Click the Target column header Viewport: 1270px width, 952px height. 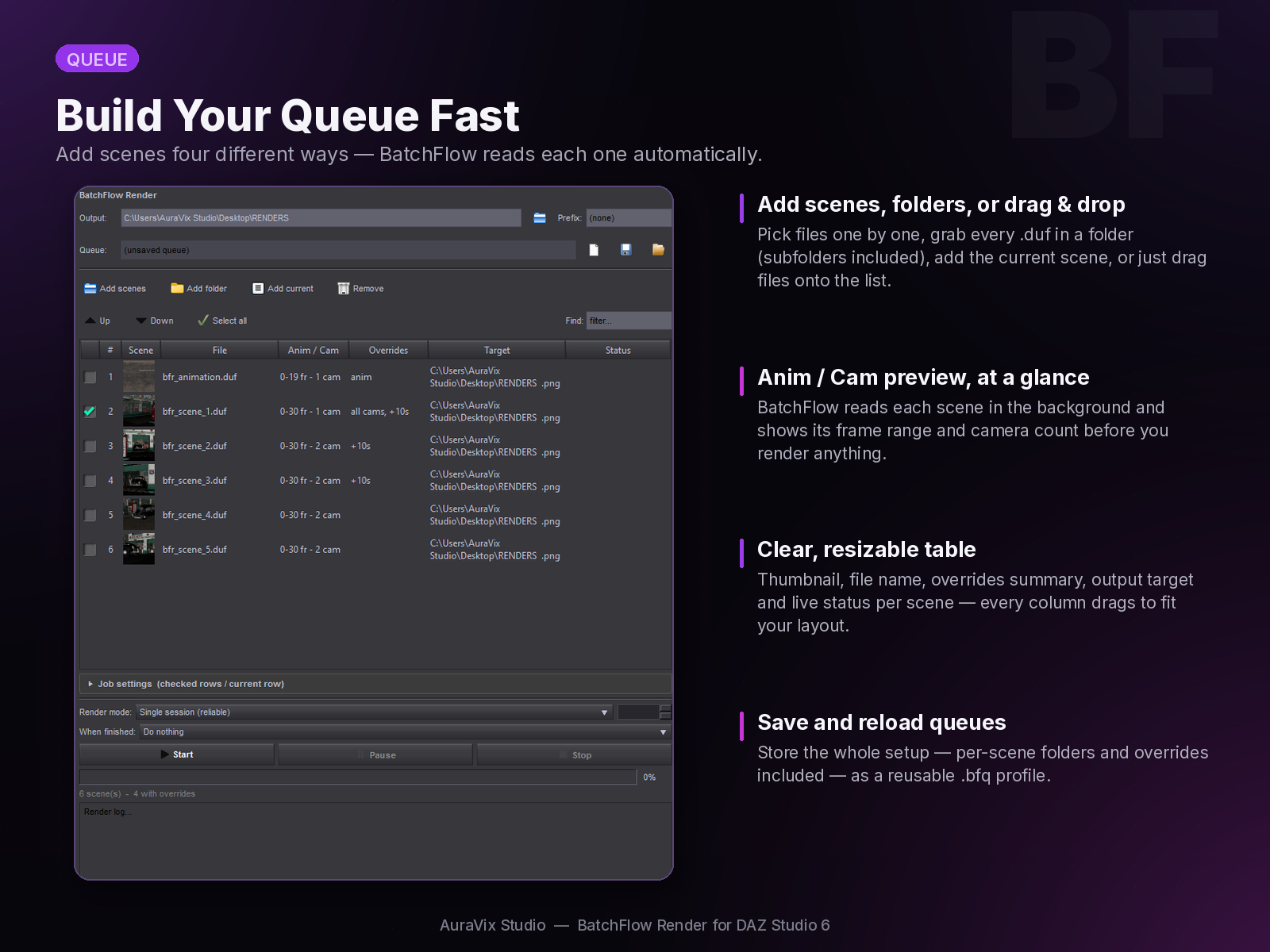point(497,350)
